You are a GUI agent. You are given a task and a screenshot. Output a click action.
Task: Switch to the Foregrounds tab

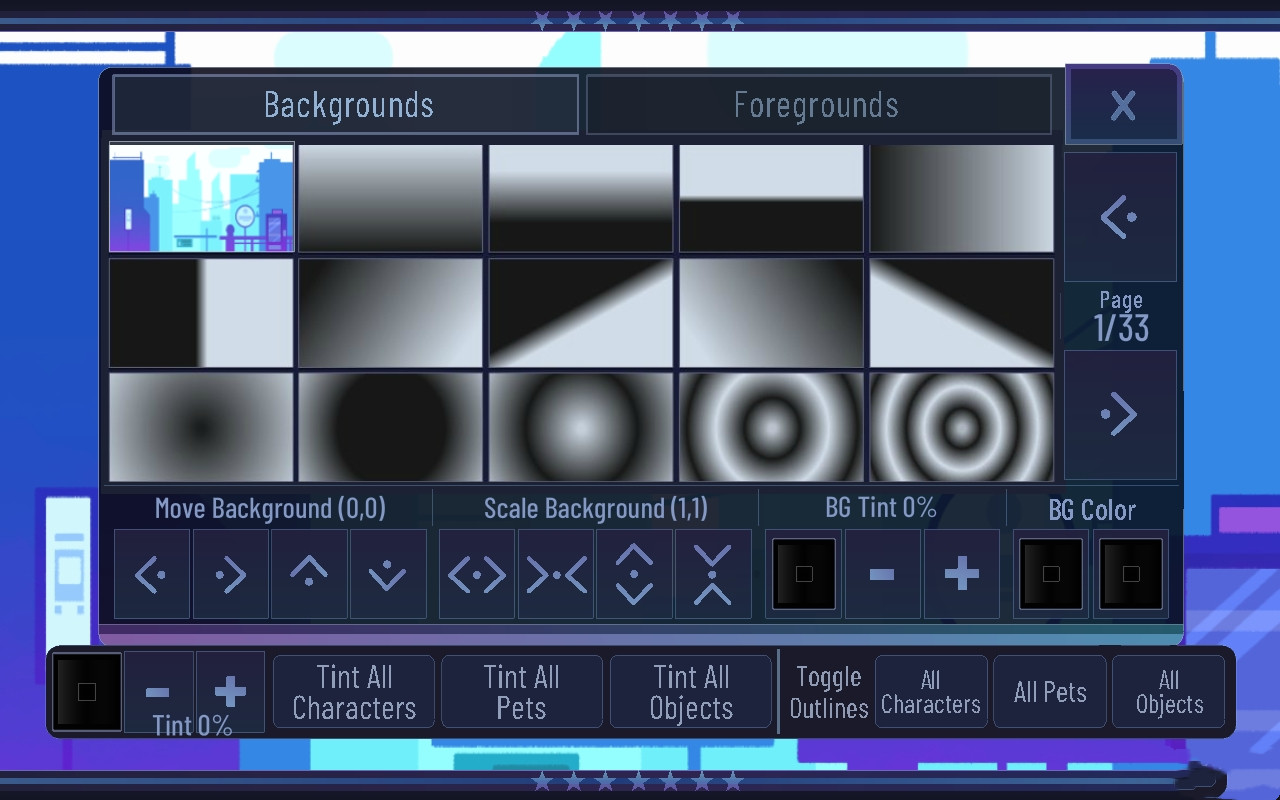(817, 105)
